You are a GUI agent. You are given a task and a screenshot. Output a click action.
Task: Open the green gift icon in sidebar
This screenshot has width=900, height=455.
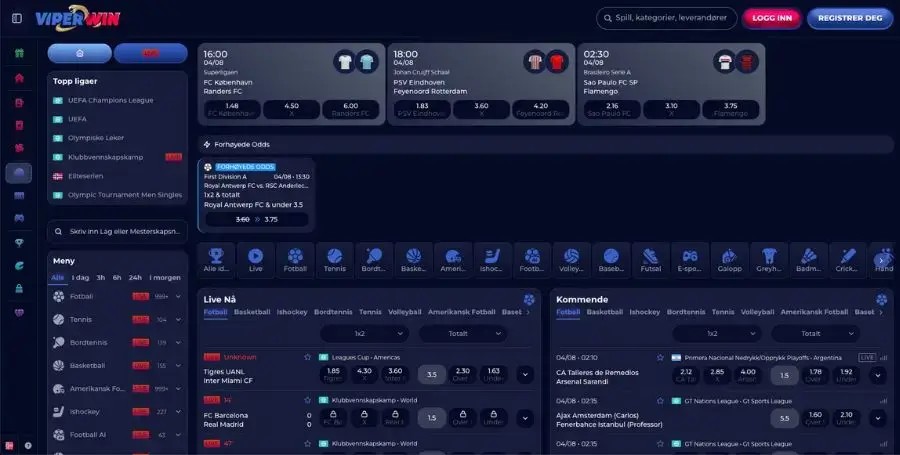pyautogui.click(x=19, y=53)
